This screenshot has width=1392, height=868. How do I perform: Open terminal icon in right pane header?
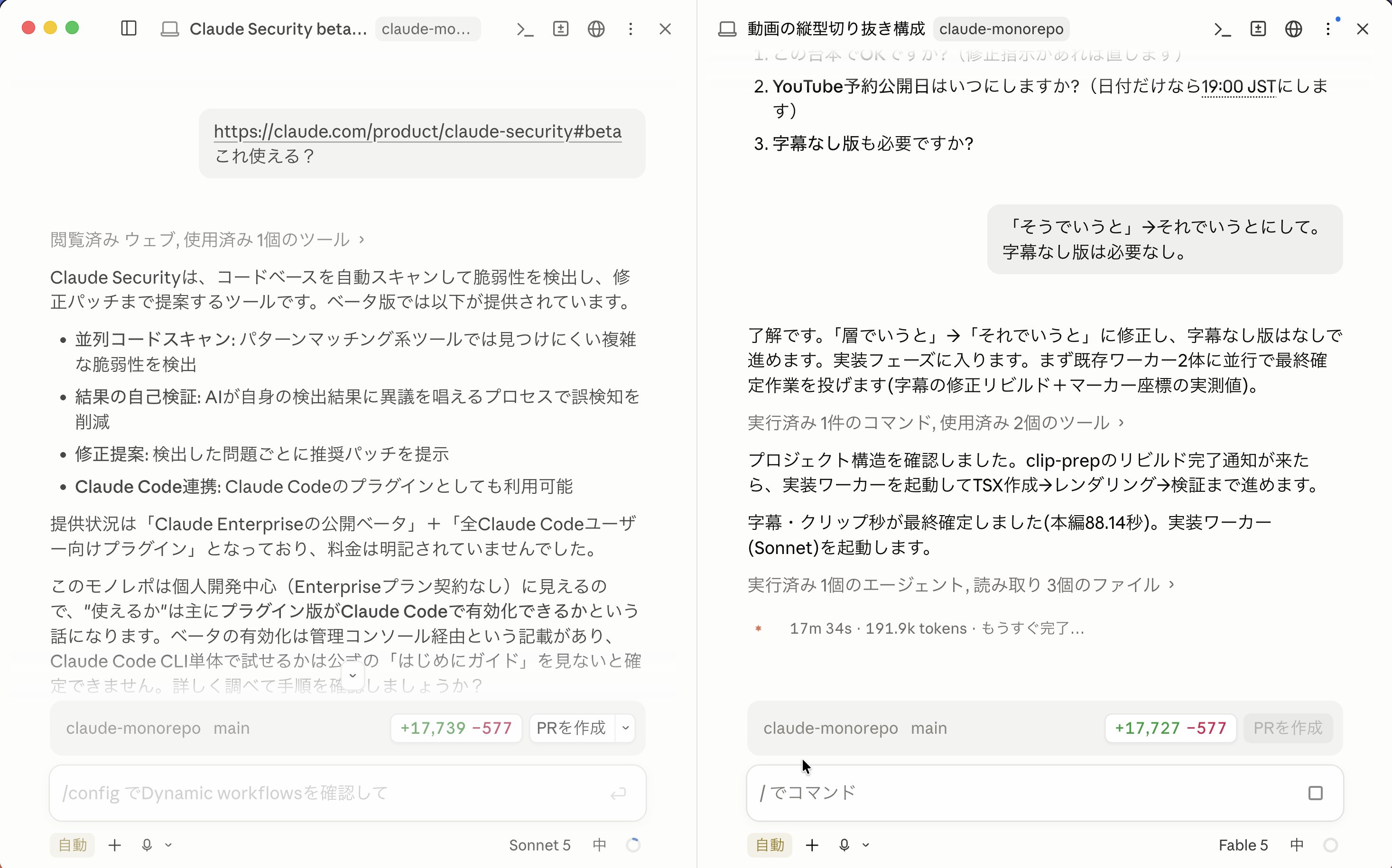(1222, 29)
